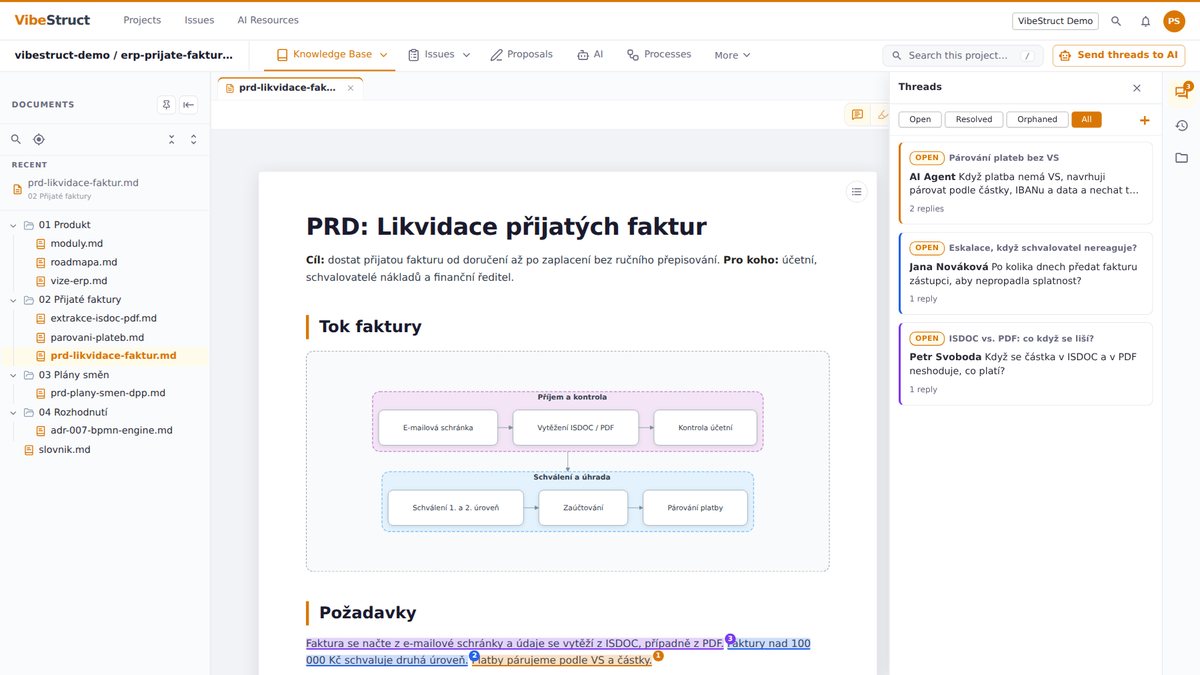Viewport: 1200px width, 675px height.
Task: Open the VibeStruct Demo workspace button
Action: [1055, 21]
